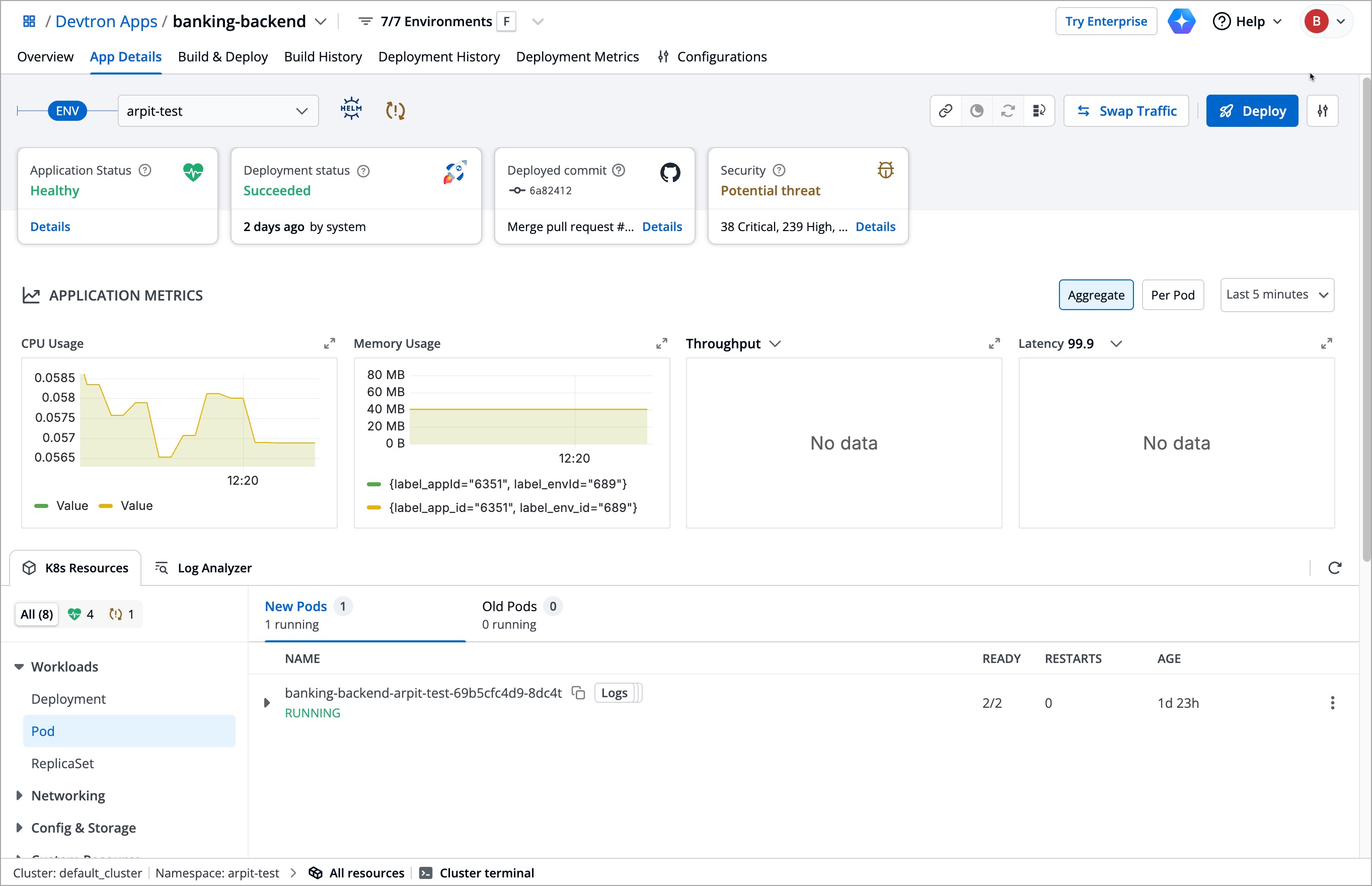Copy the pod name using the copy icon
The width and height of the screenshot is (1372, 886).
click(x=578, y=693)
